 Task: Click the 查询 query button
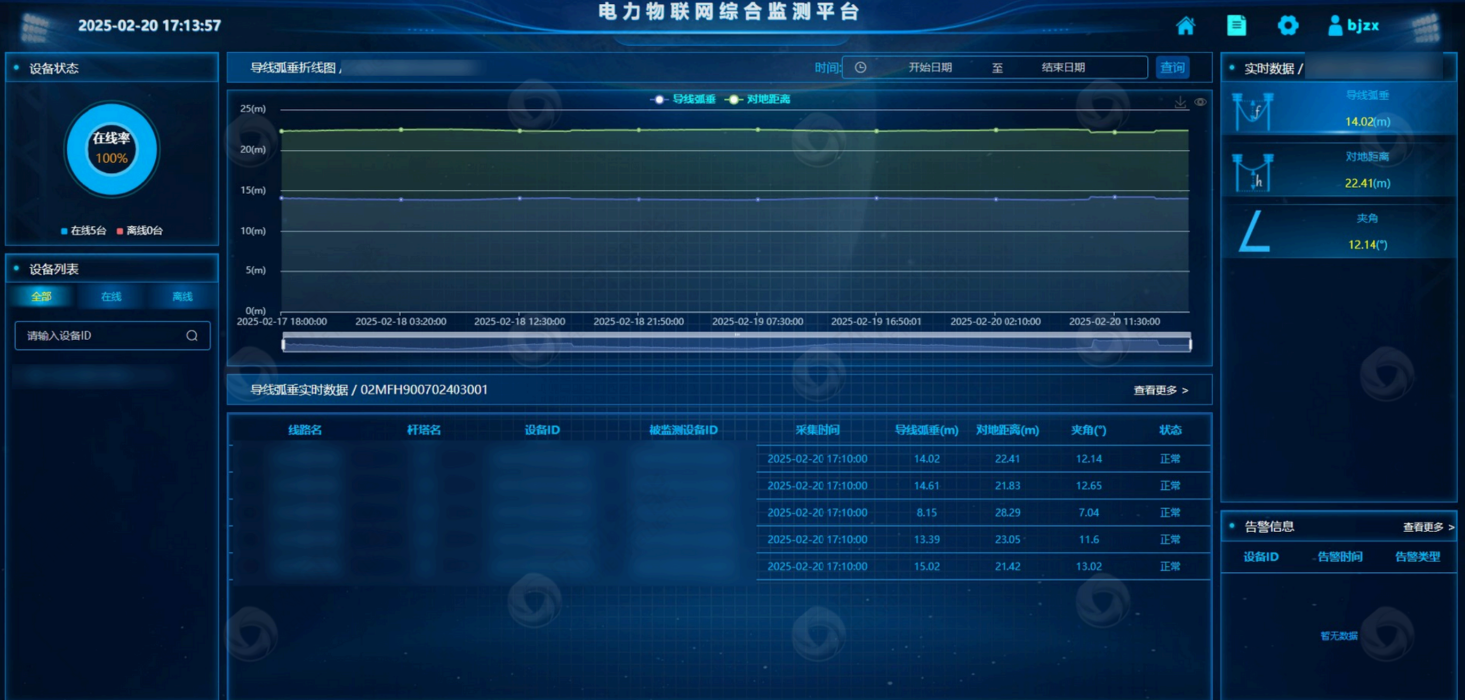(1172, 68)
